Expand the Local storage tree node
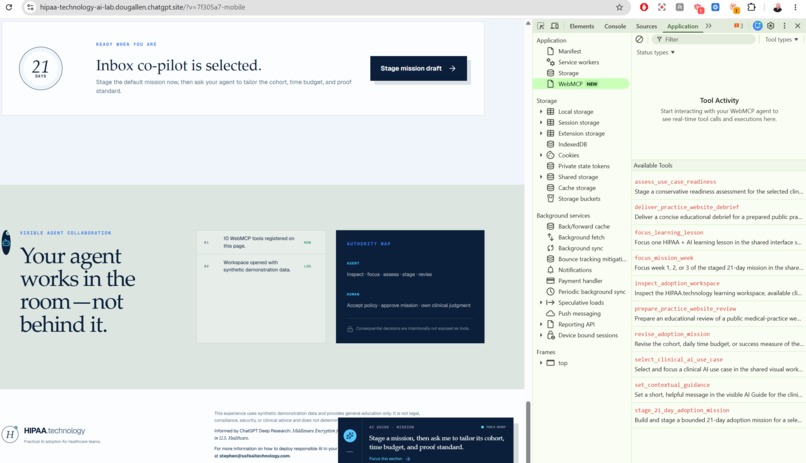 (541, 112)
